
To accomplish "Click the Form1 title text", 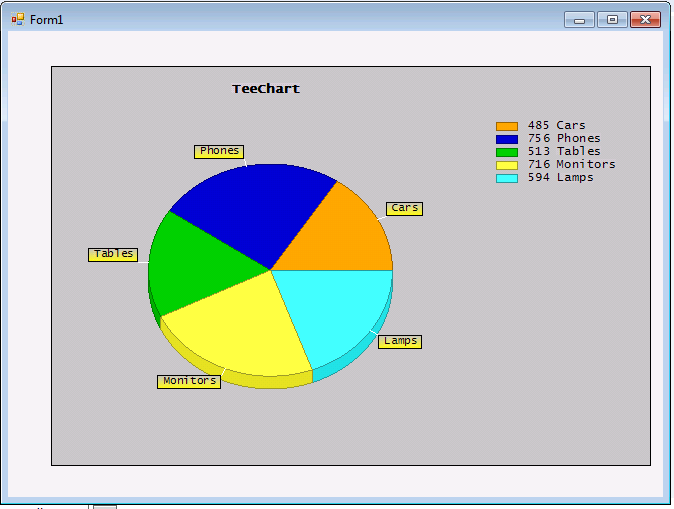I will point(46,20).
